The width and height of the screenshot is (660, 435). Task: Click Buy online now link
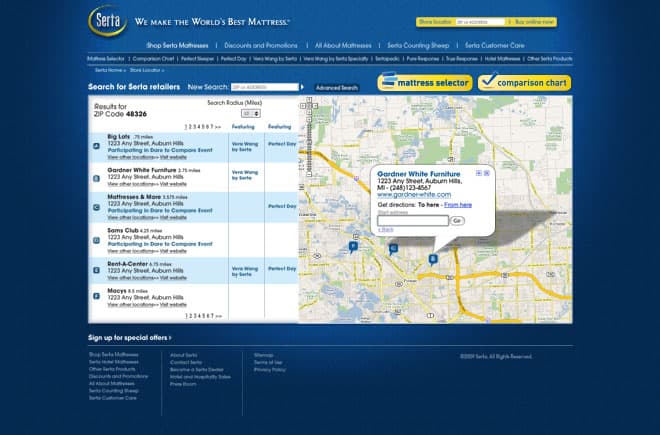(534, 22)
